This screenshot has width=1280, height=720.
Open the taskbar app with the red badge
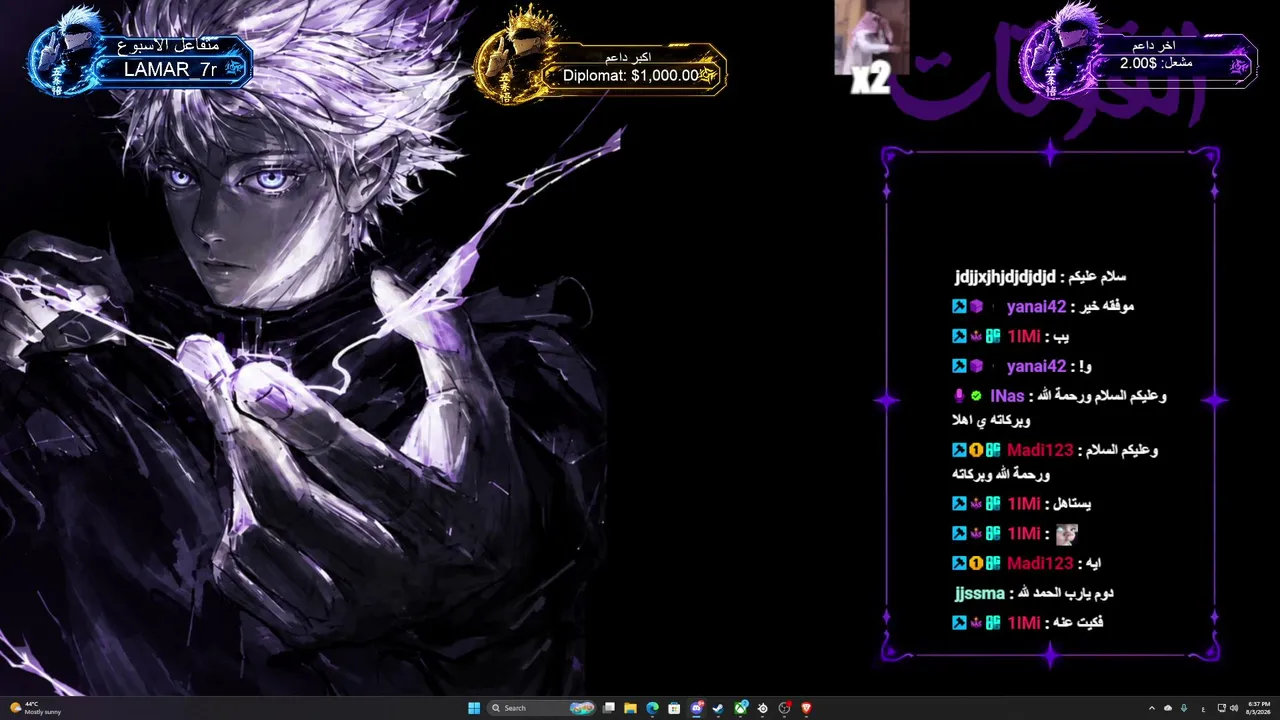tap(785, 708)
